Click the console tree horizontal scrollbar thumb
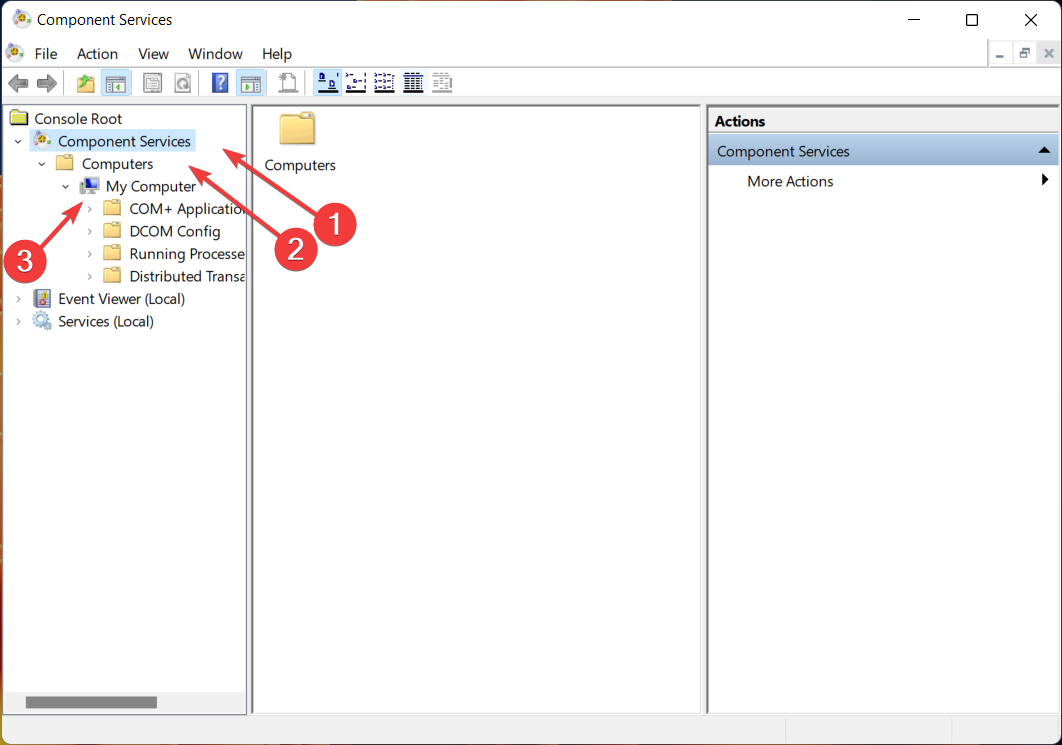 (x=91, y=702)
